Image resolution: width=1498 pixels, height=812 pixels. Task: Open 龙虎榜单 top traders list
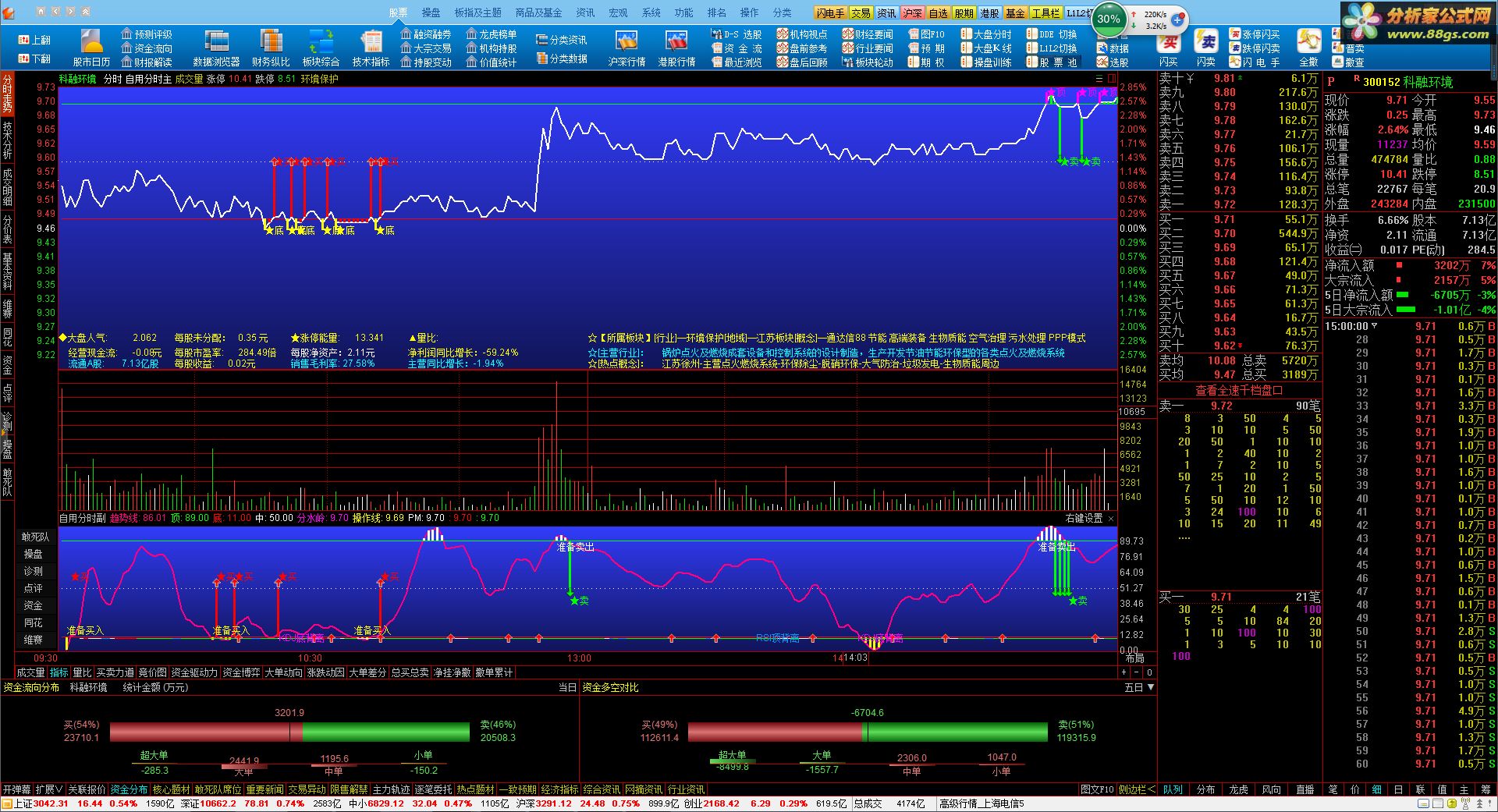click(x=492, y=34)
